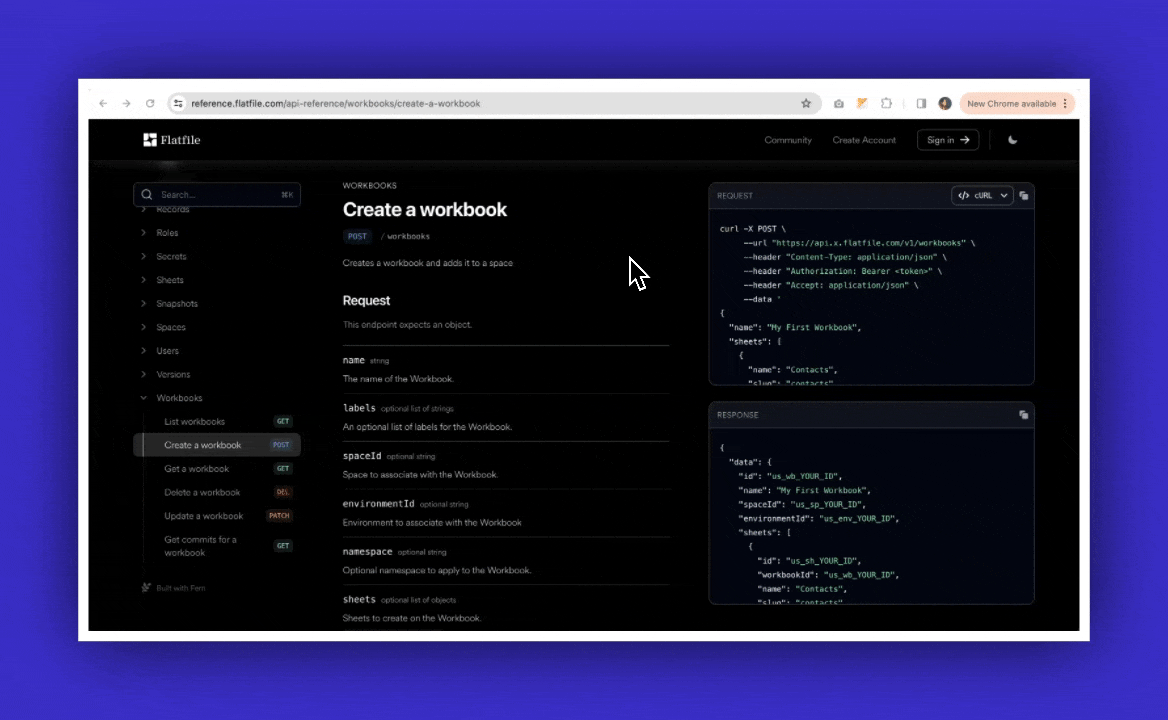
Task: Click the Chrome profile avatar
Action: (945, 103)
